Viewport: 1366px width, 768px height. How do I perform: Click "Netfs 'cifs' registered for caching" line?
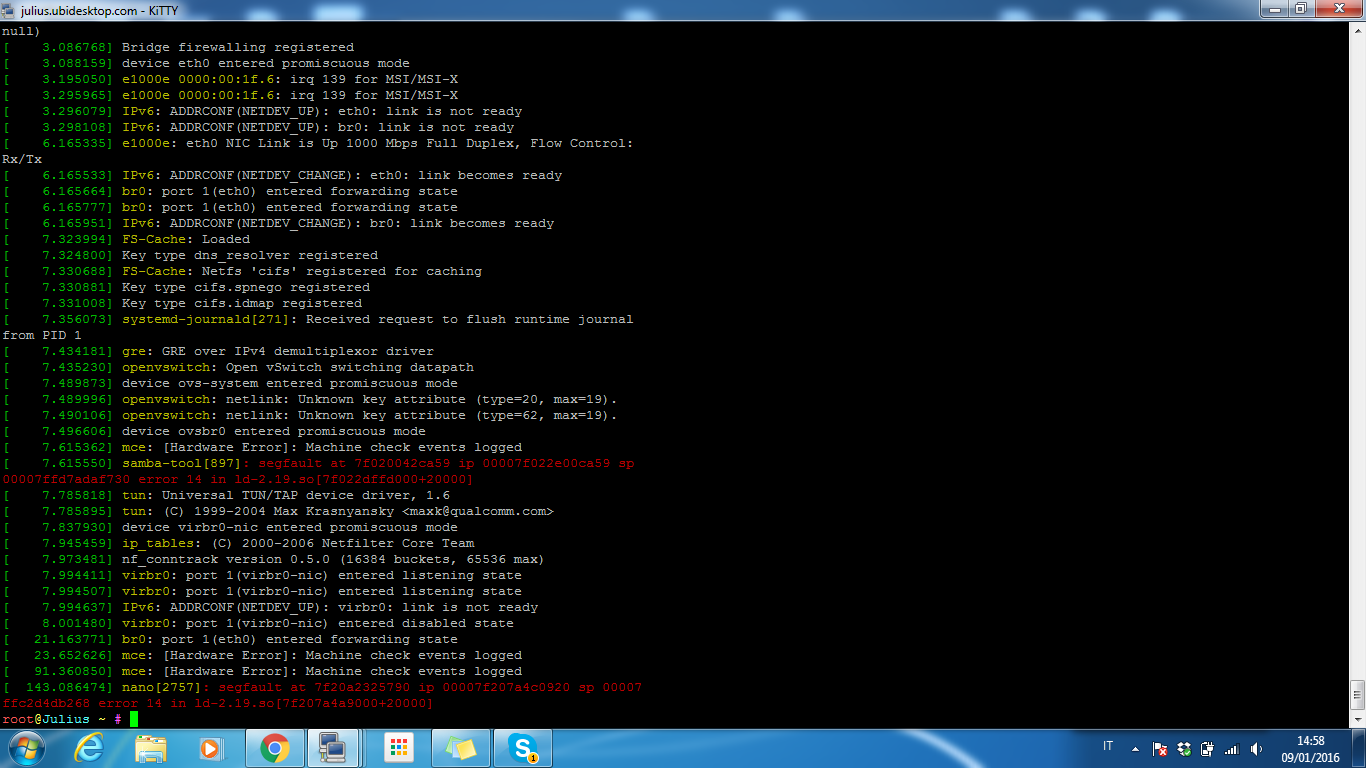point(242,271)
